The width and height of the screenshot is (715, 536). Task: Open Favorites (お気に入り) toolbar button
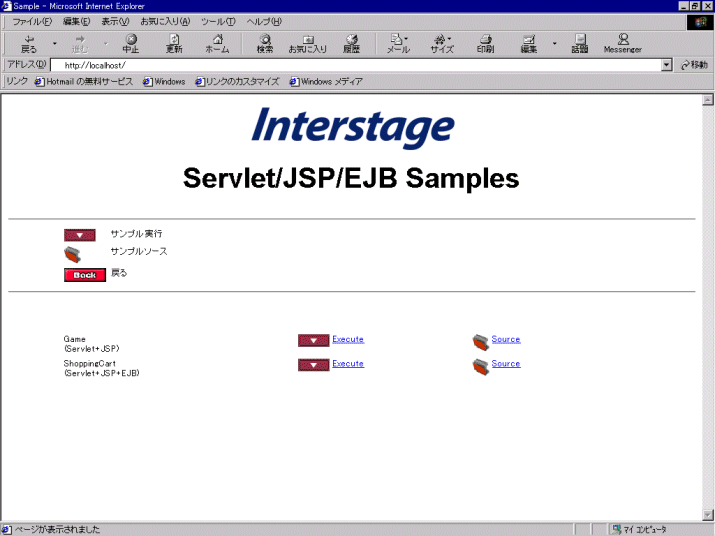click(308, 44)
